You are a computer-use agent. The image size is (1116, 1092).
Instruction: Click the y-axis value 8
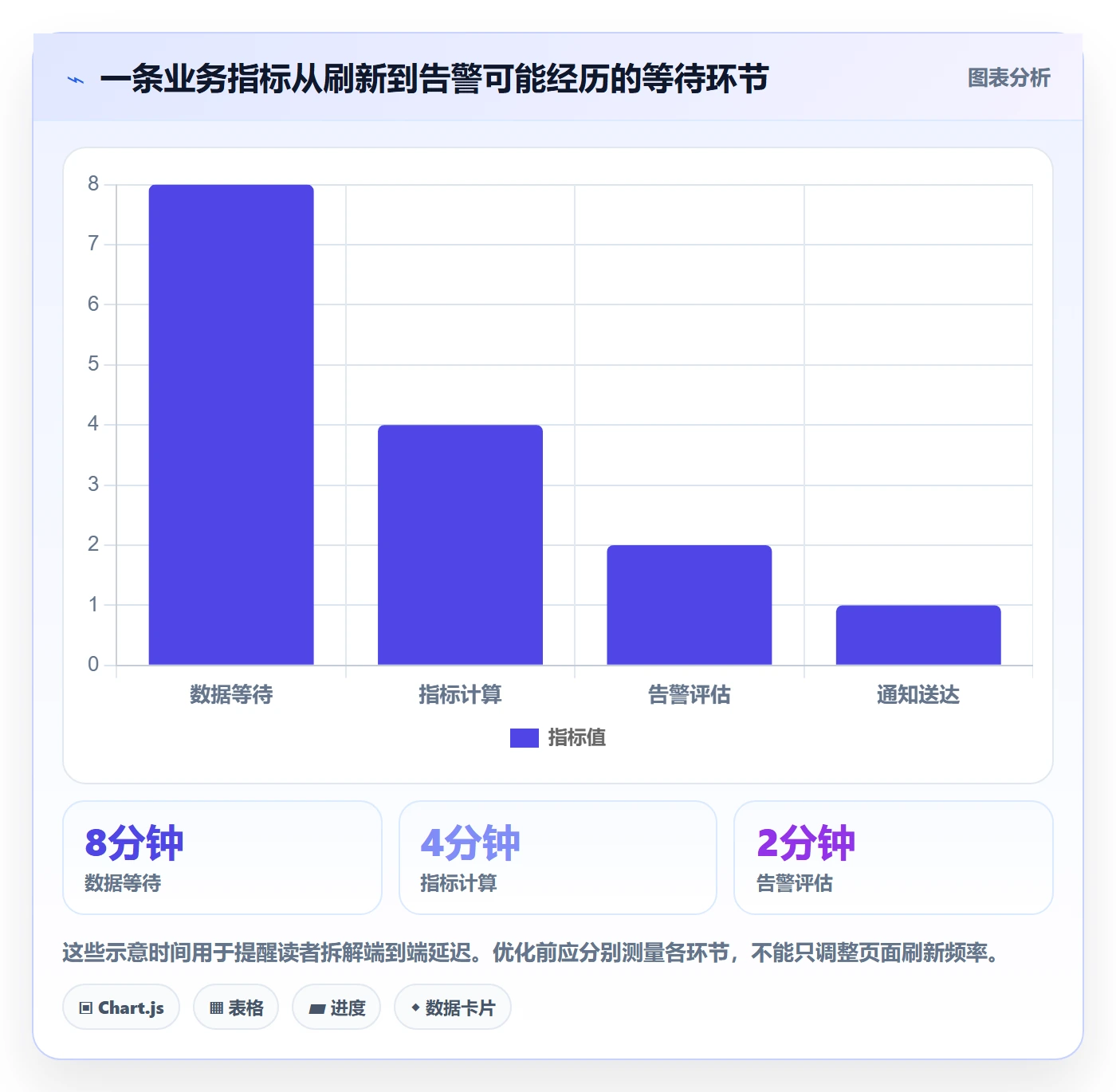[x=93, y=184]
